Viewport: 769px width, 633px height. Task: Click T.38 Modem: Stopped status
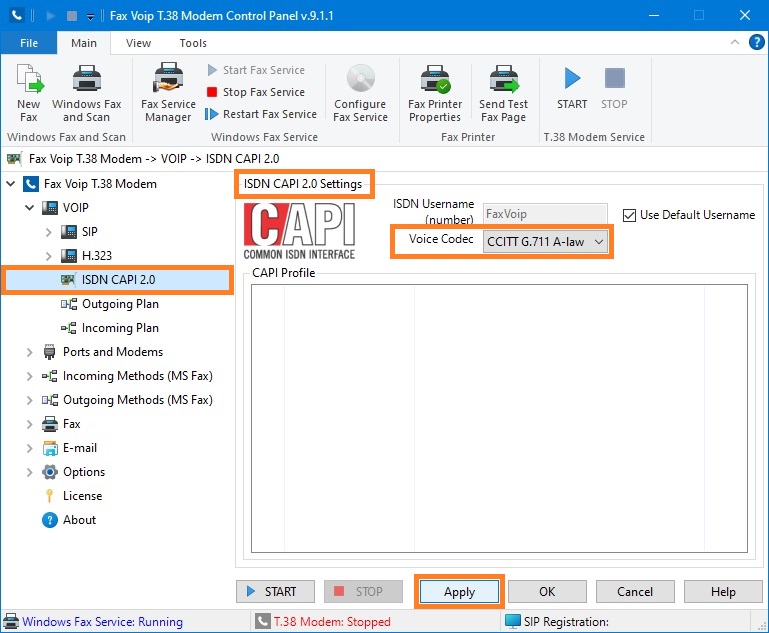tap(332, 622)
